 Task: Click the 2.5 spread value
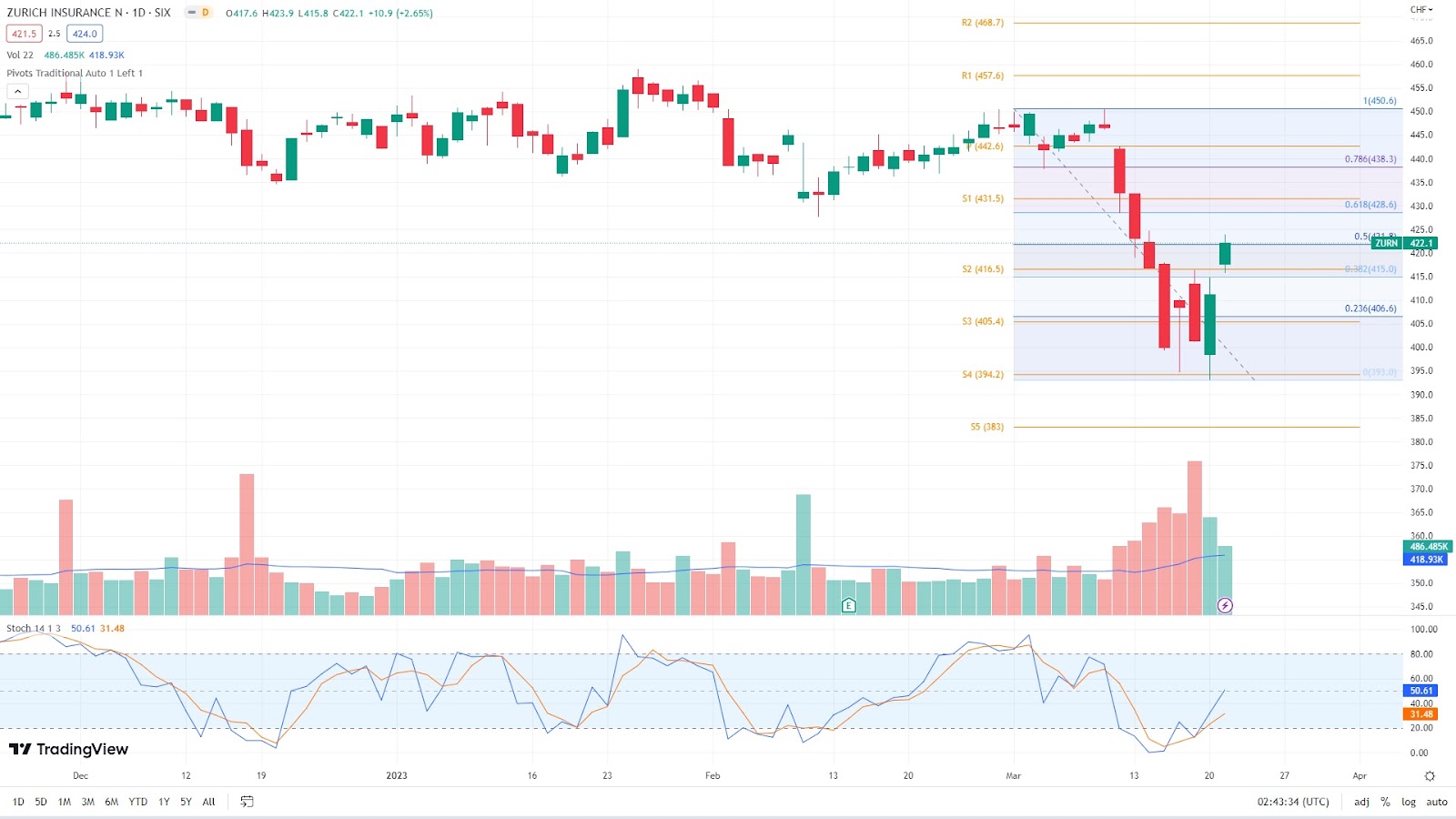pyautogui.click(x=54, y=34)
